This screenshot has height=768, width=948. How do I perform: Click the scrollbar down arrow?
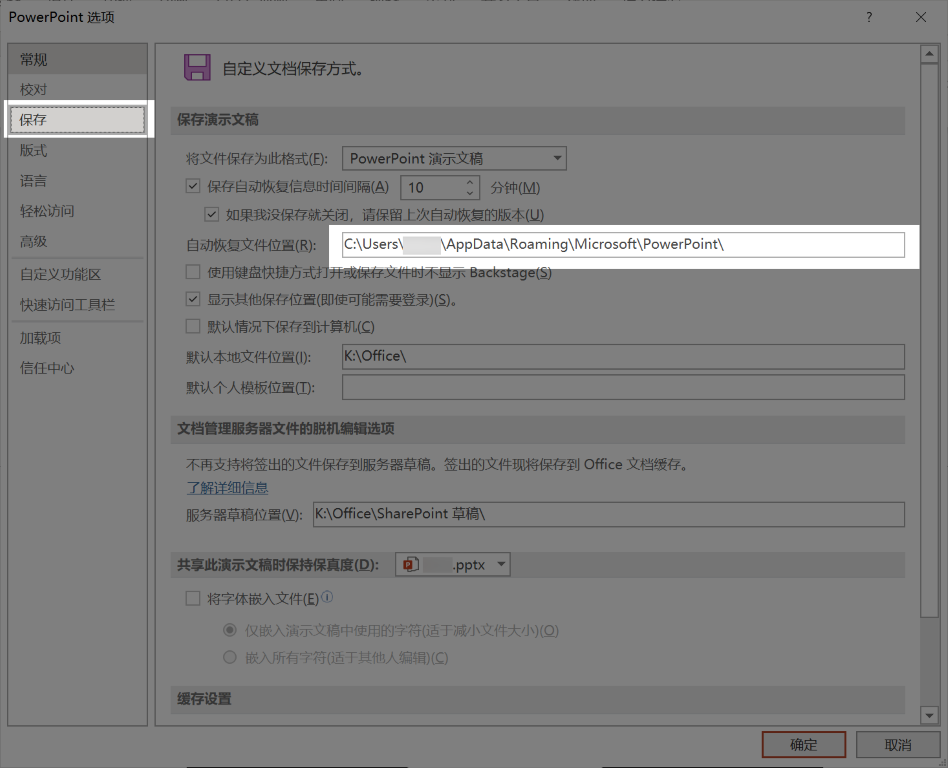[929, 716]
